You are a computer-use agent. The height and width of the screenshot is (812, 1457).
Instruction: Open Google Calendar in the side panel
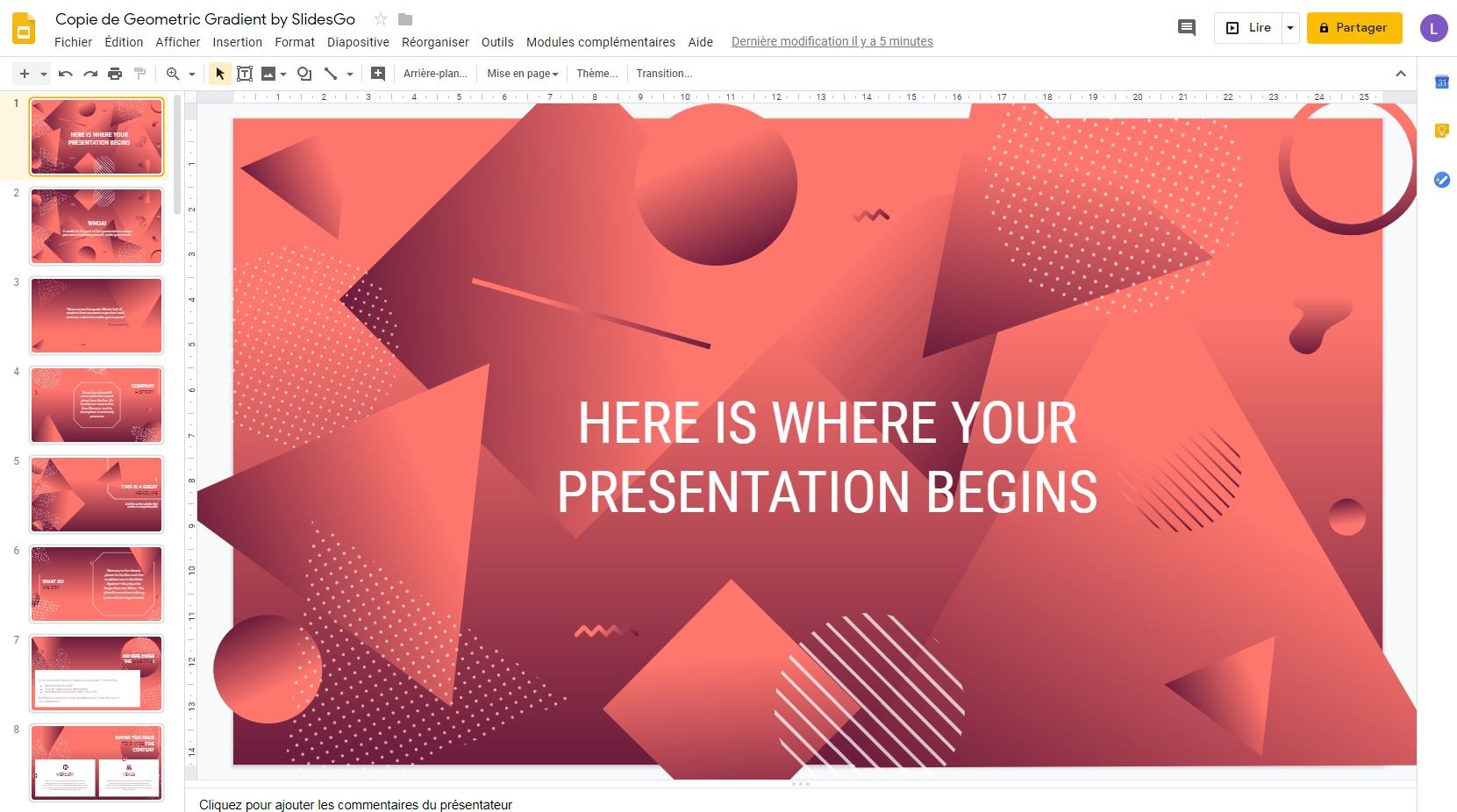pos(1441,82)
